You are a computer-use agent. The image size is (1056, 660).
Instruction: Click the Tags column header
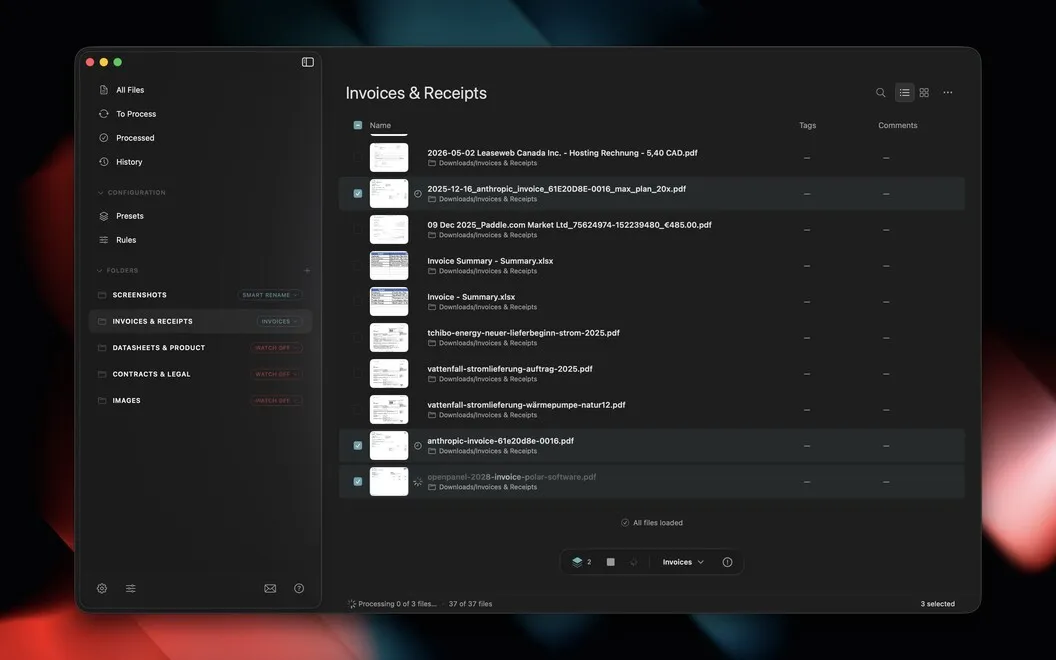point(807,125)
